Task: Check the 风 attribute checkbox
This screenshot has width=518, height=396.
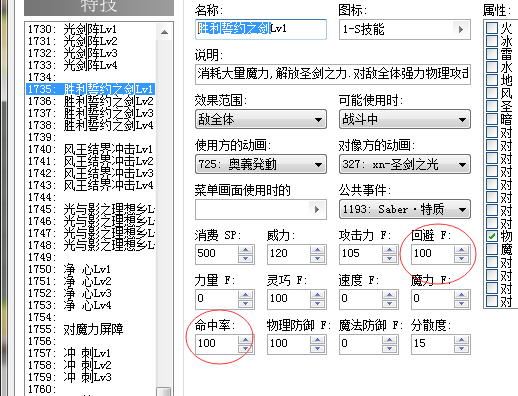Action: click(492, 93)
